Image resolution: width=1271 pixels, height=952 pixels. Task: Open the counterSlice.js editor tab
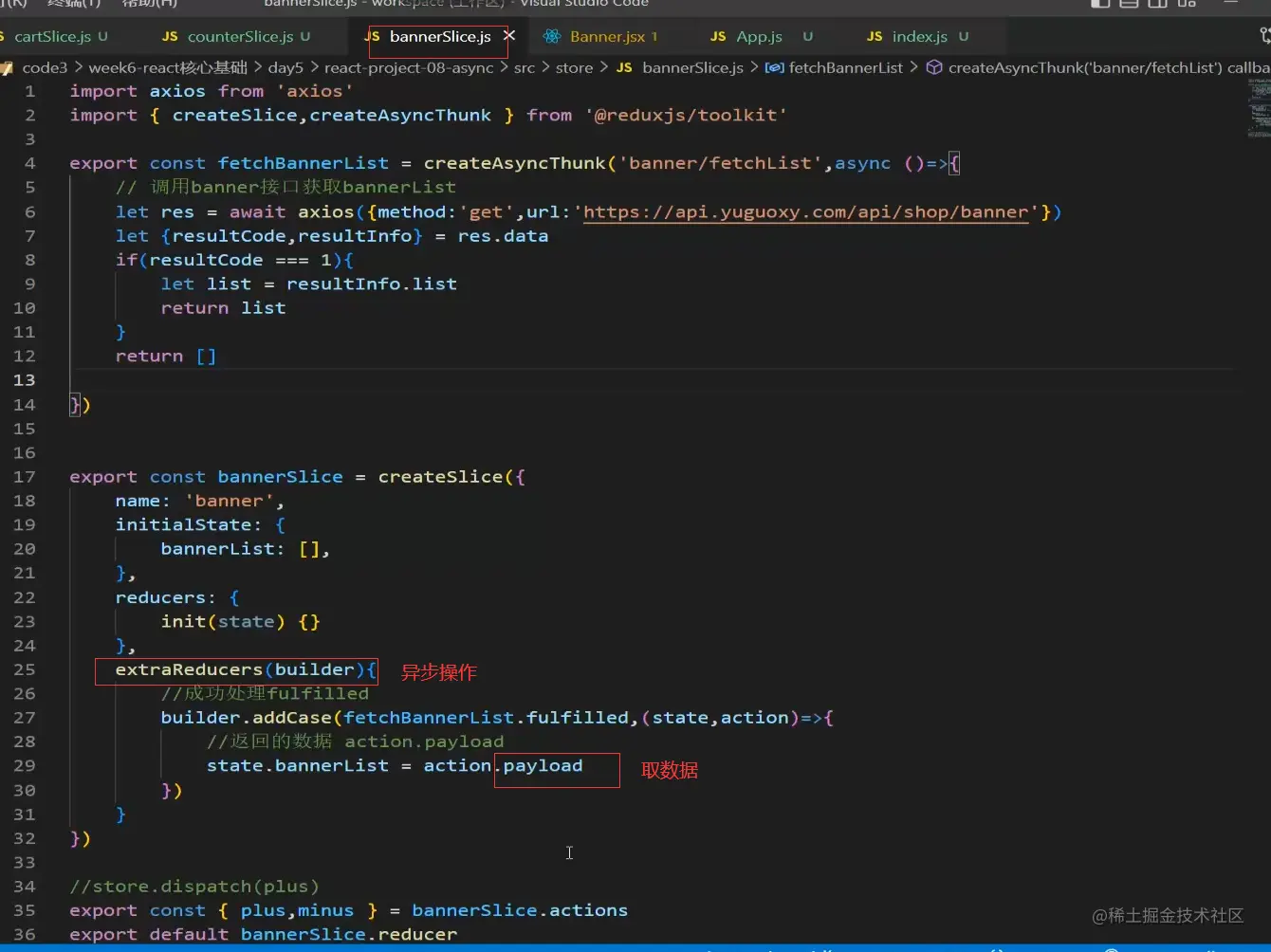(x=236, y=36)
